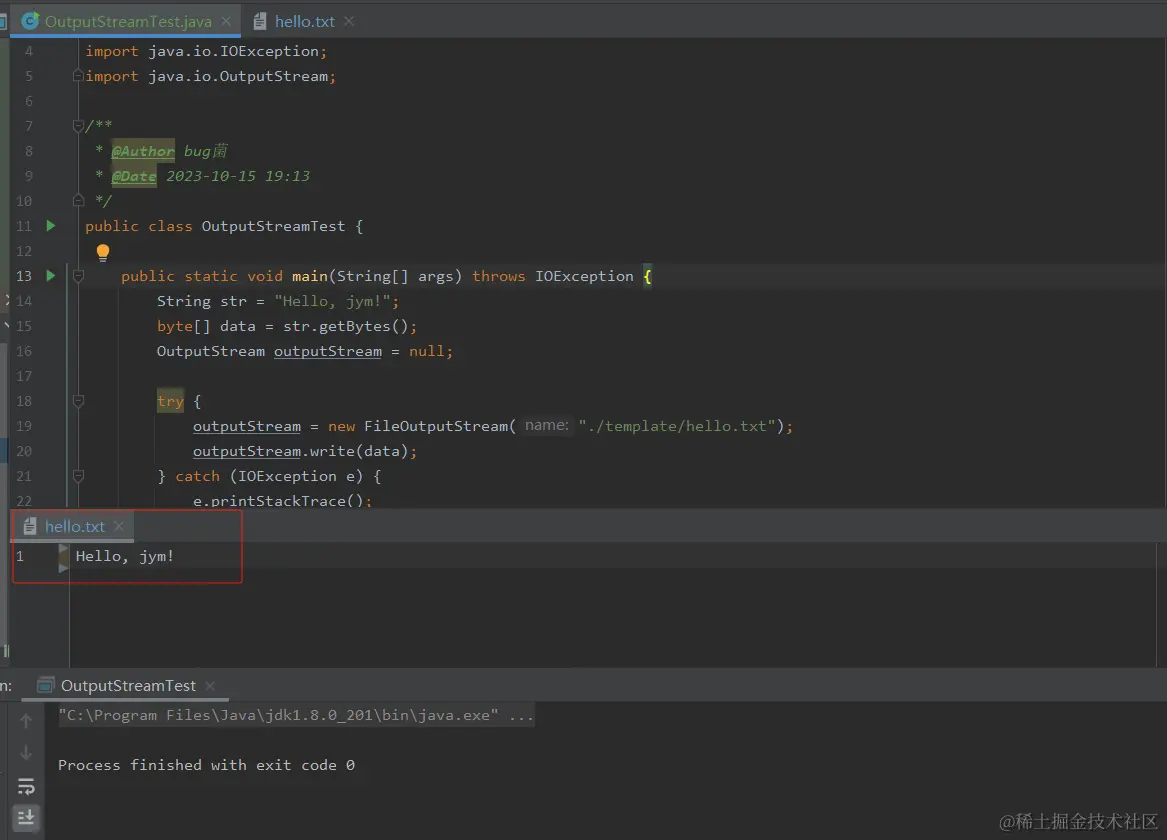Collapse the import block fold marker
The height and width of the screenshot is (840, 1167).
(78, 76)
